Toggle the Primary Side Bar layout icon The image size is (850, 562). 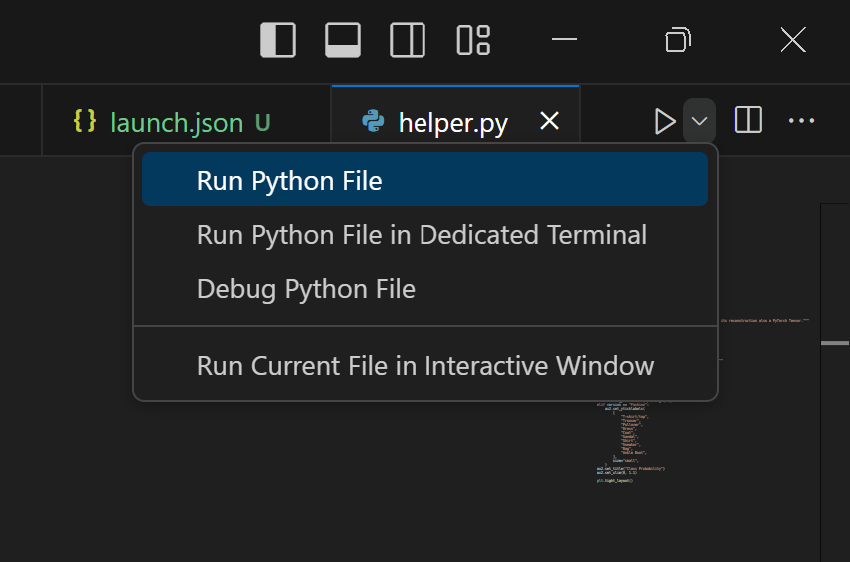(x=278, y=40)
